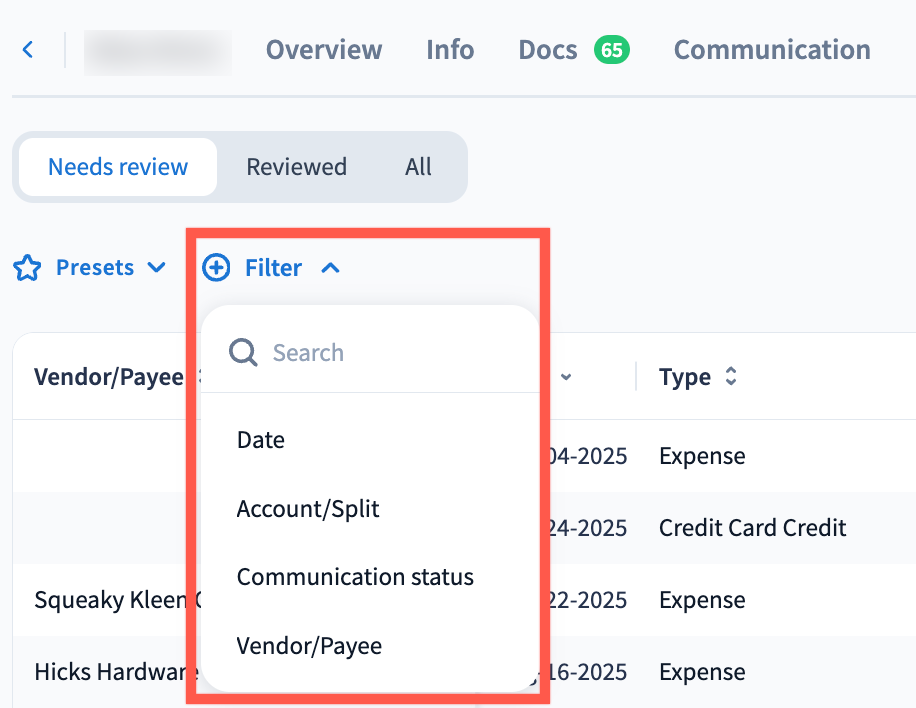This screenshot has height=708, width=916.
Task: Expand the Presets dropdown chevron
Action: click(x=156, y=268)
